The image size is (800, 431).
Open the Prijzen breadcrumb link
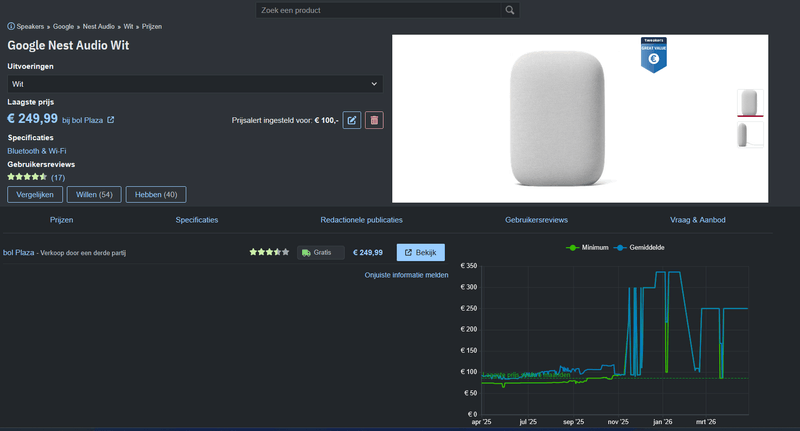click(x=152, y=27)
